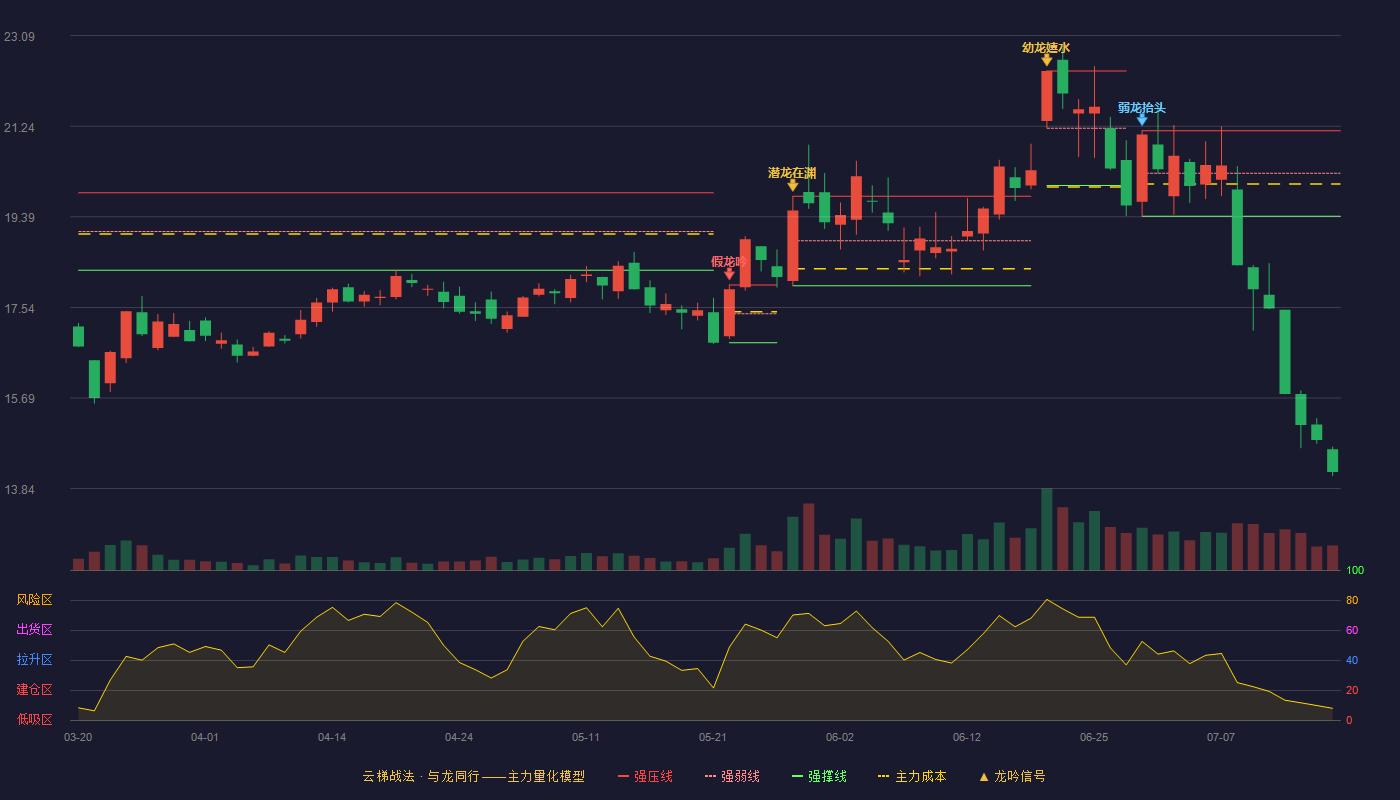The image size is (1400, 800).
Task: Click the 出货区 zone label
Action: click(34, 630)
